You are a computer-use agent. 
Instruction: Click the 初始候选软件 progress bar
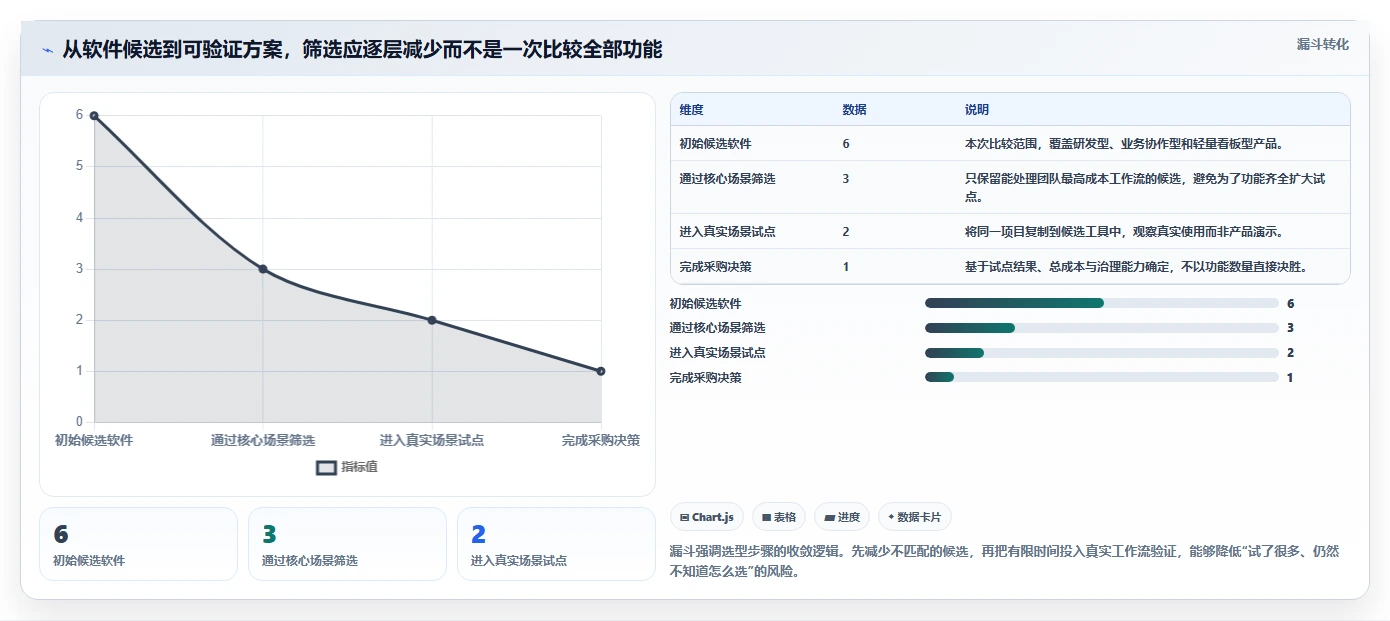tap(1102, 303)
